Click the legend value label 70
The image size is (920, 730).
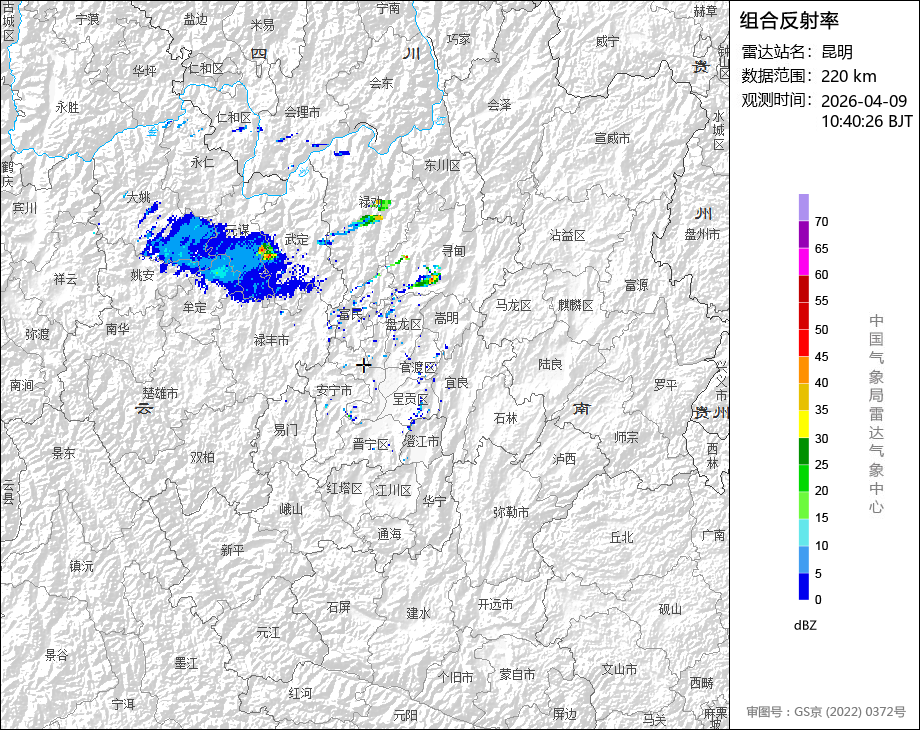click(x=821, y=222)
